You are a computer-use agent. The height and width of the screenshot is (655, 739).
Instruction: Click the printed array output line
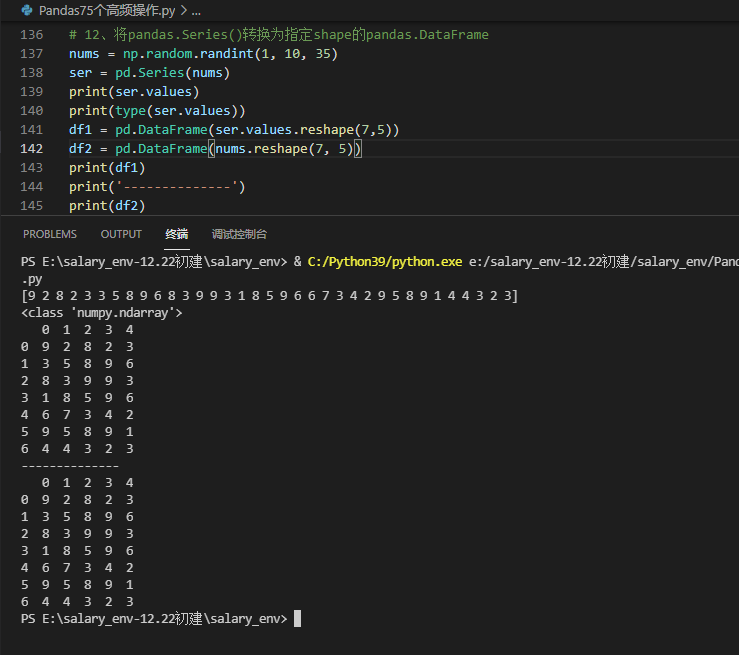(270, 296)
